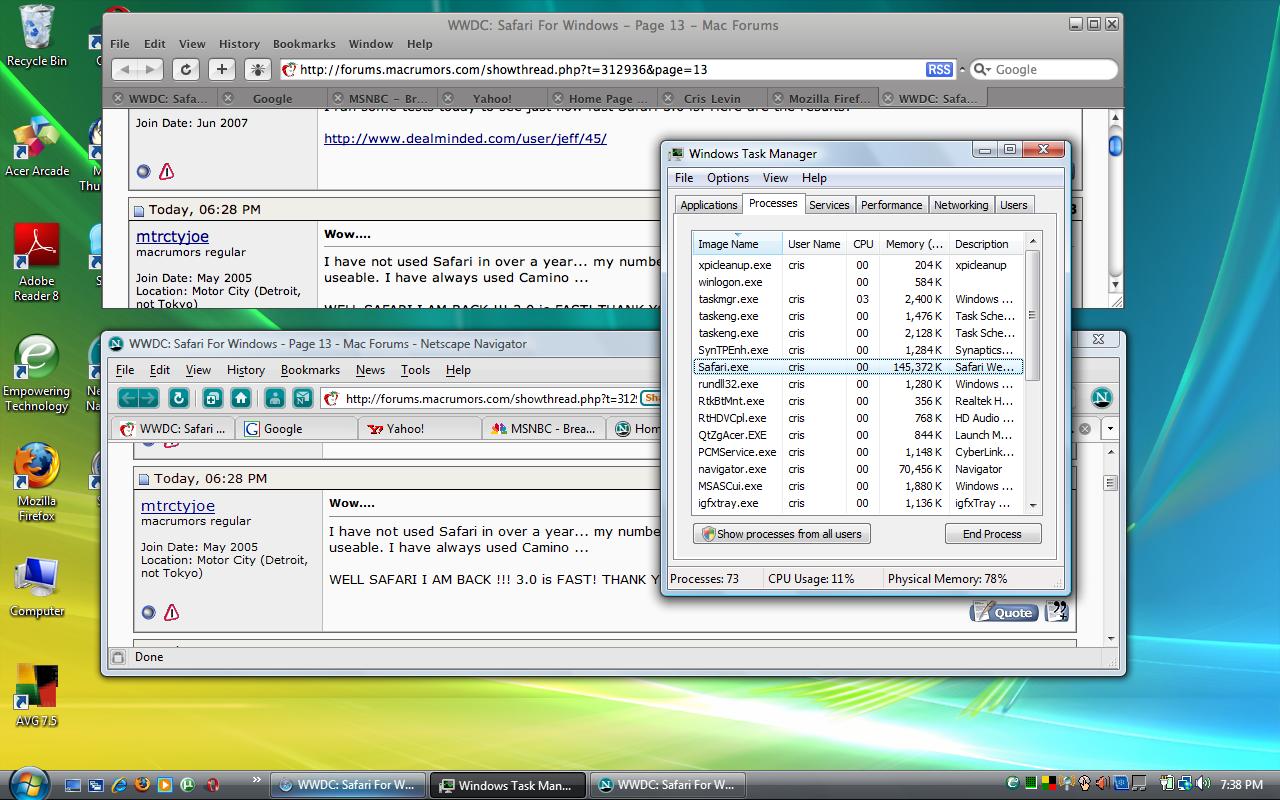
Task: Close the current Netscape tab with its X button
Action: 1084,428
